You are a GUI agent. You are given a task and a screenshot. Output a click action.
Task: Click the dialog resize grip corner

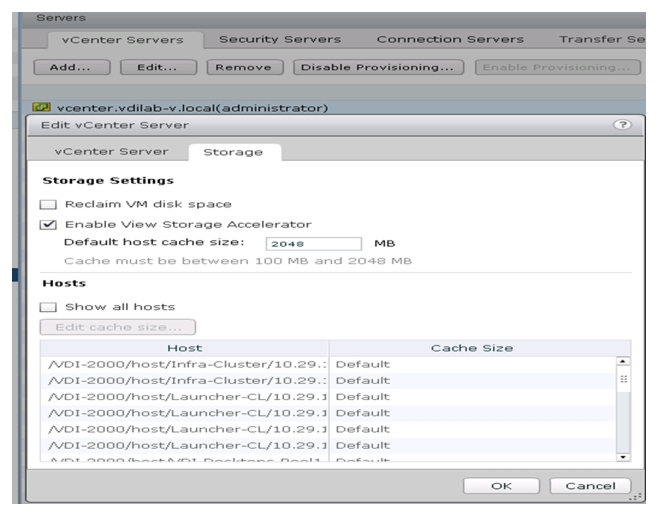635,497
